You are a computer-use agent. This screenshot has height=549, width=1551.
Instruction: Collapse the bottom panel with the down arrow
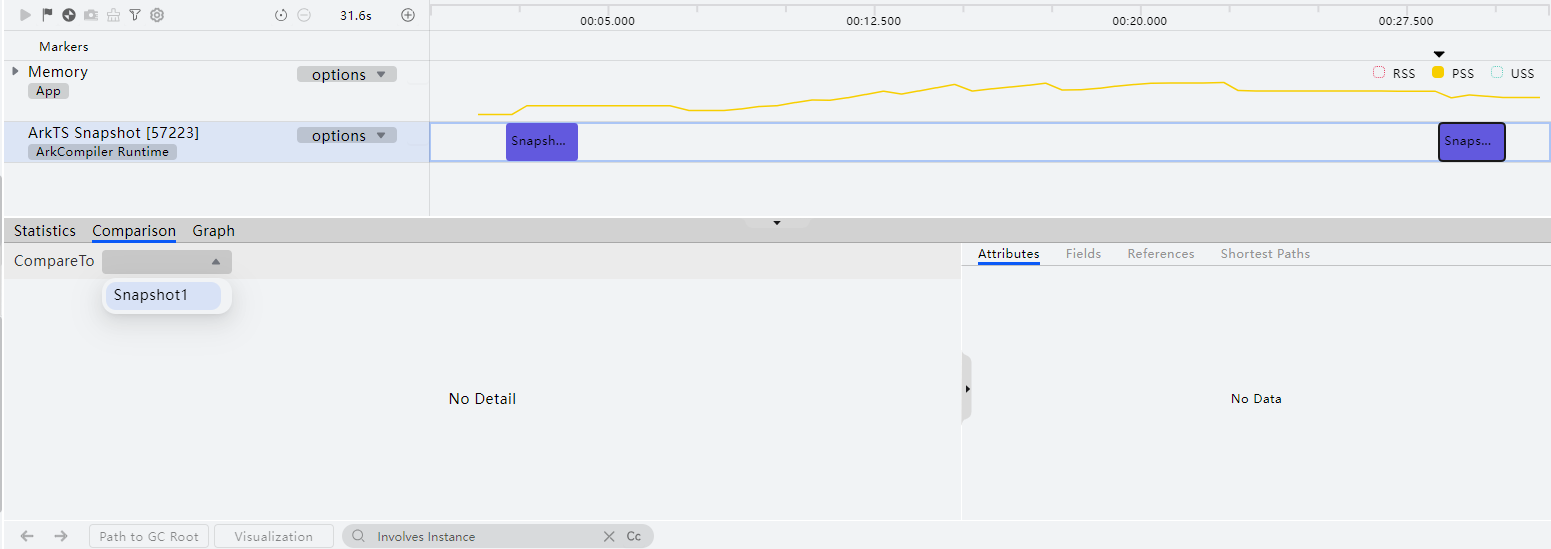tap(777, 222)
